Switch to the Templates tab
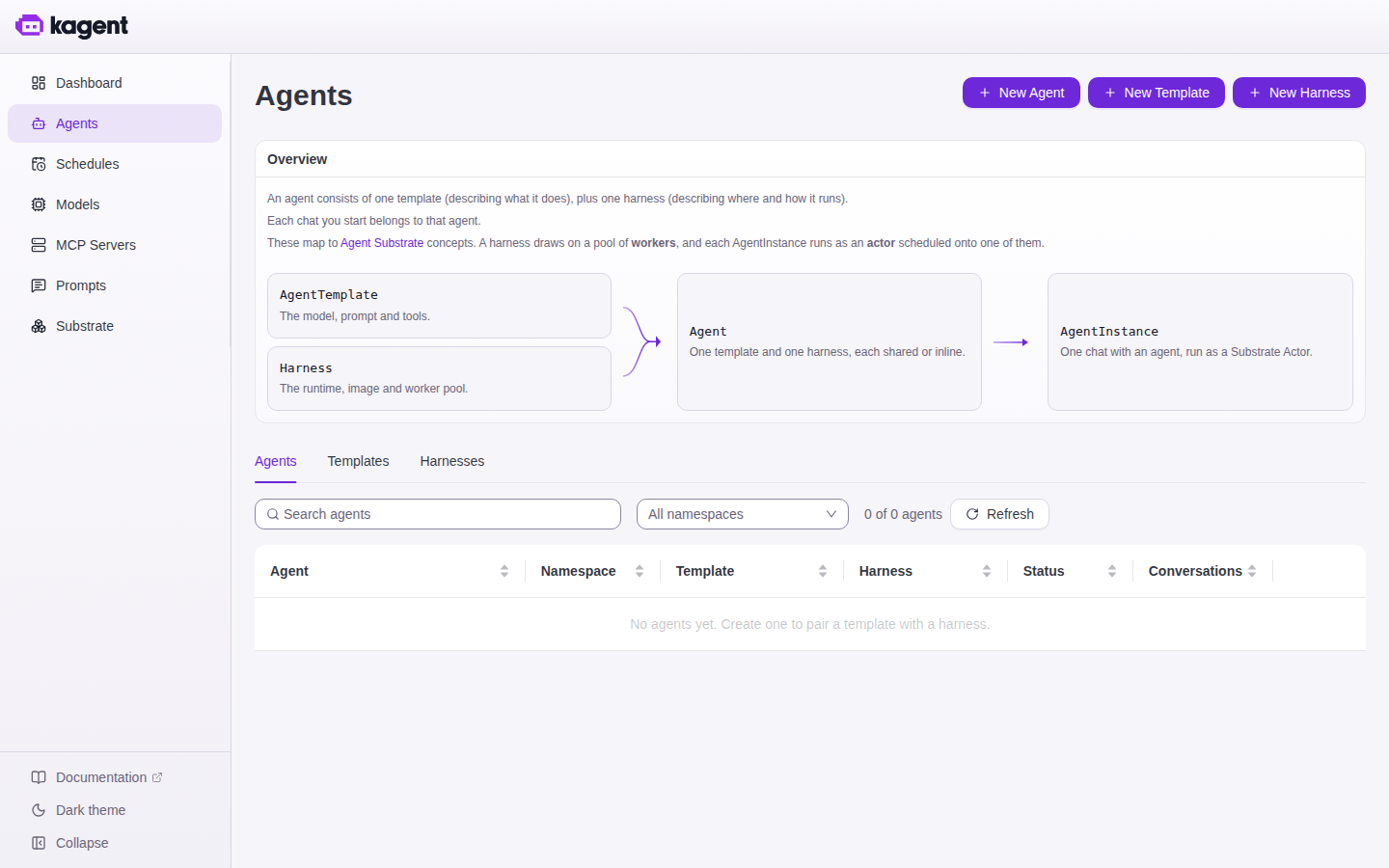The width and height of the screenshot is (1389, 868). pyautogui.click(x=358, y=461)
